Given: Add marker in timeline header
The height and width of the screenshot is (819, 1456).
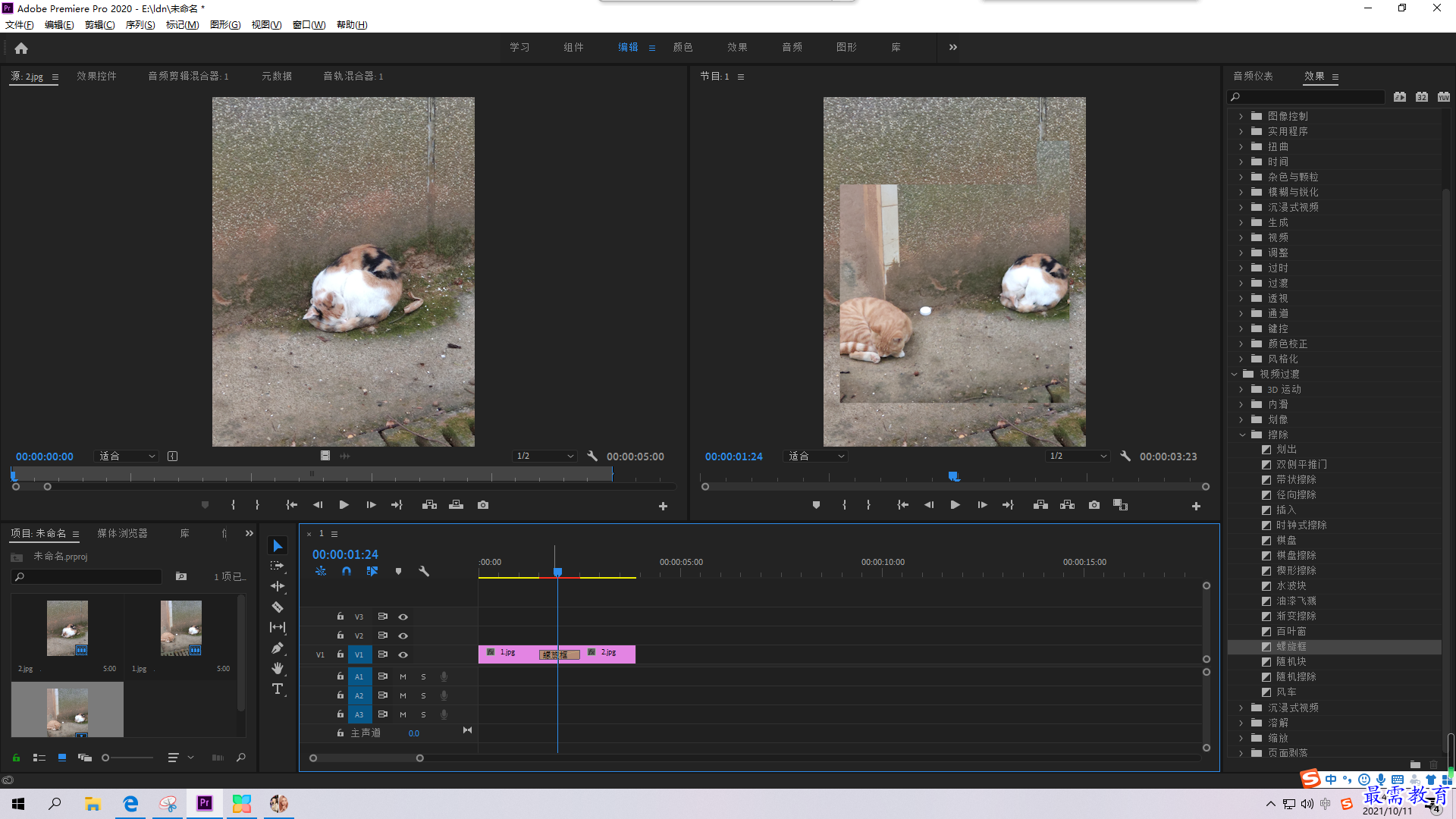Looking at the screenshot, I should [398, 572].
